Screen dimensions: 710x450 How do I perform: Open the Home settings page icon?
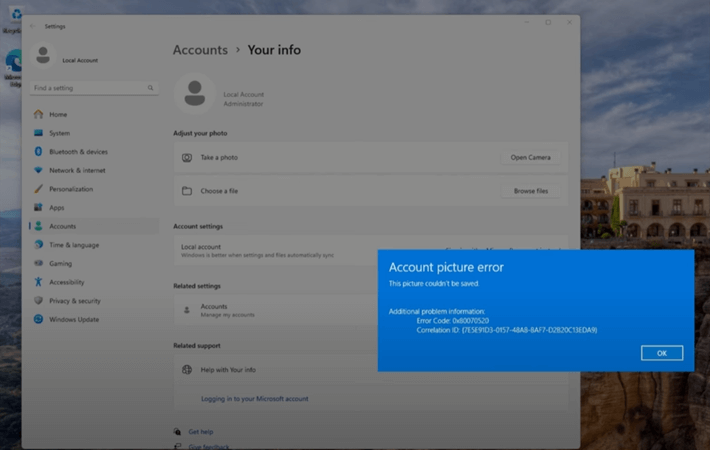[x=38, y=114]
